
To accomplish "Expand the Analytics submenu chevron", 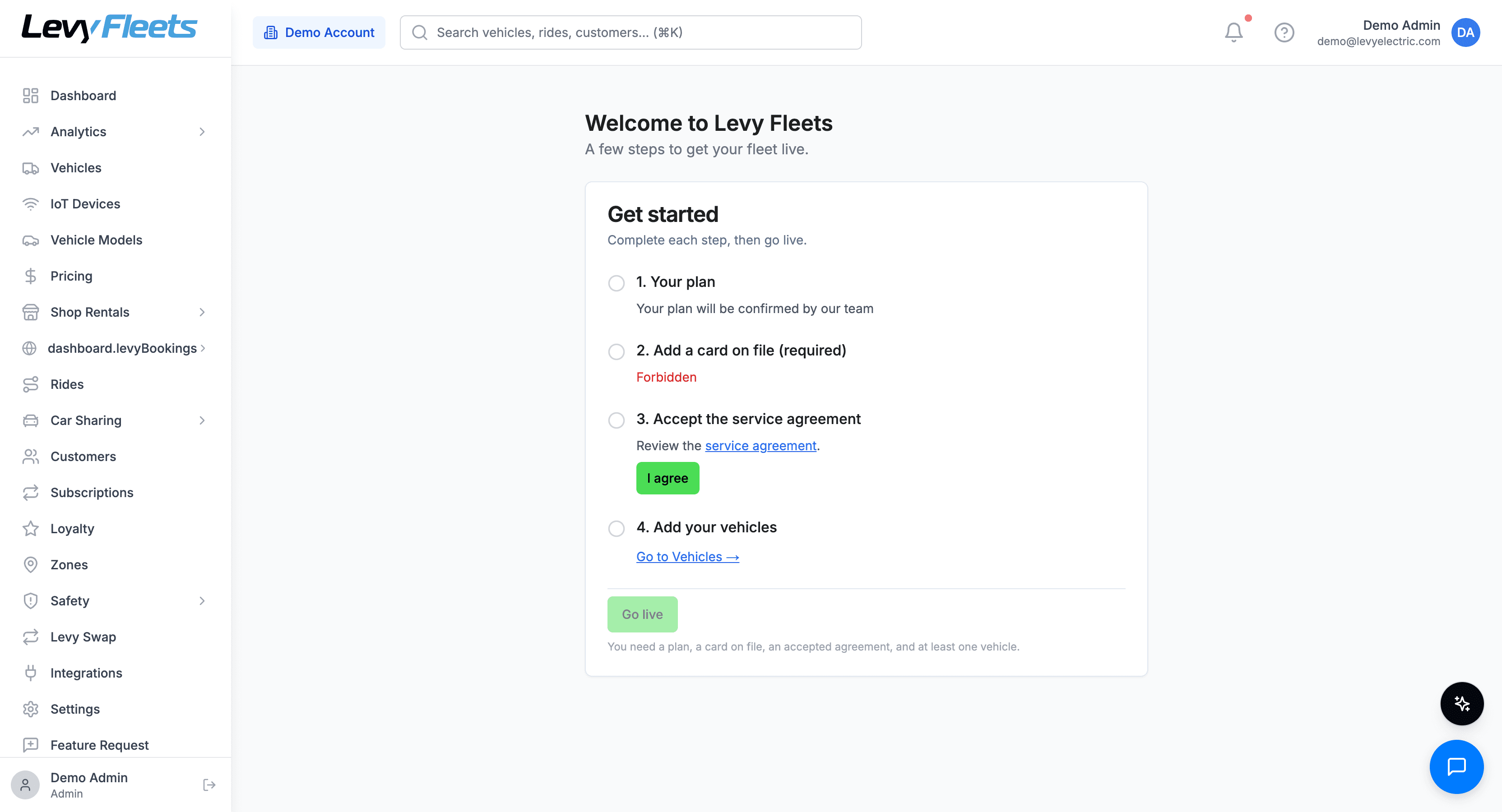I will pos(202,132).
